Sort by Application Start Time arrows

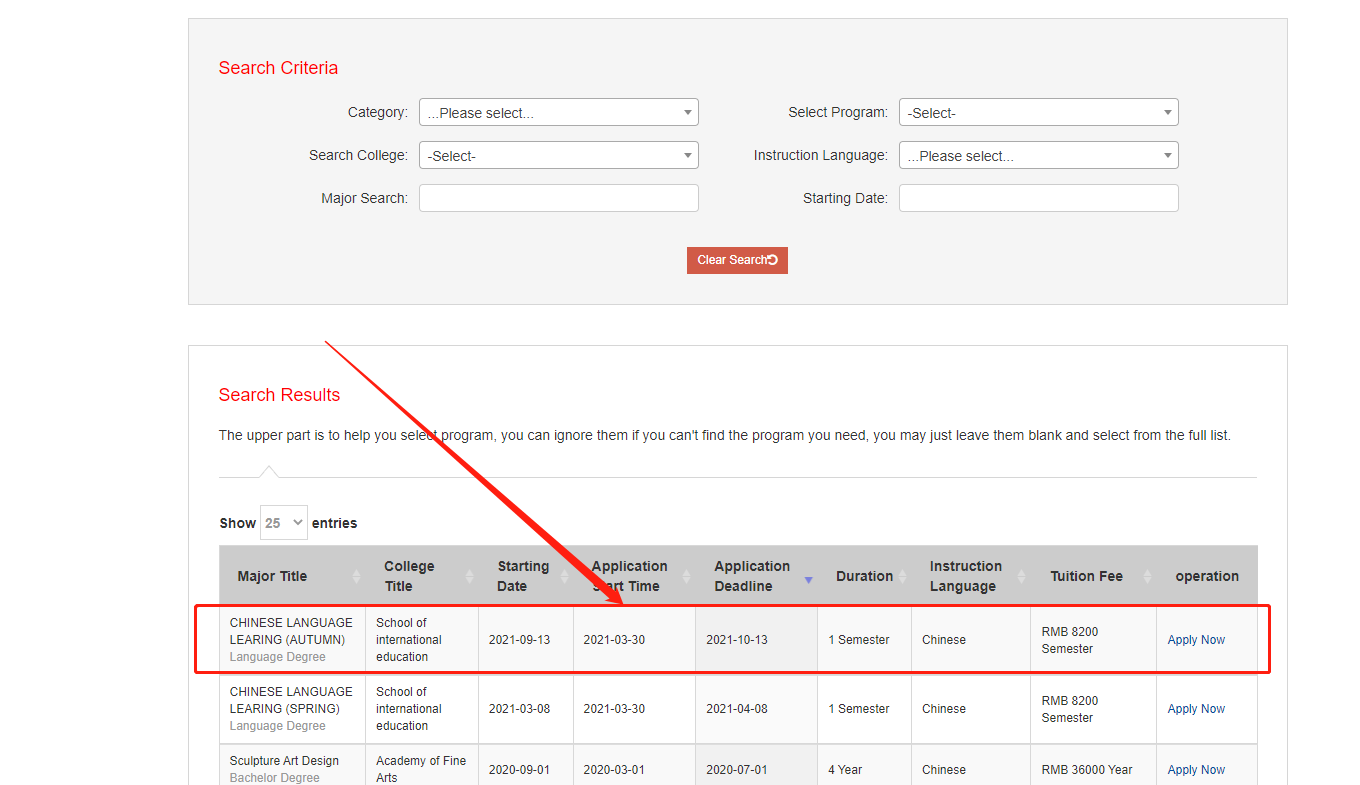tap(686, 577)
